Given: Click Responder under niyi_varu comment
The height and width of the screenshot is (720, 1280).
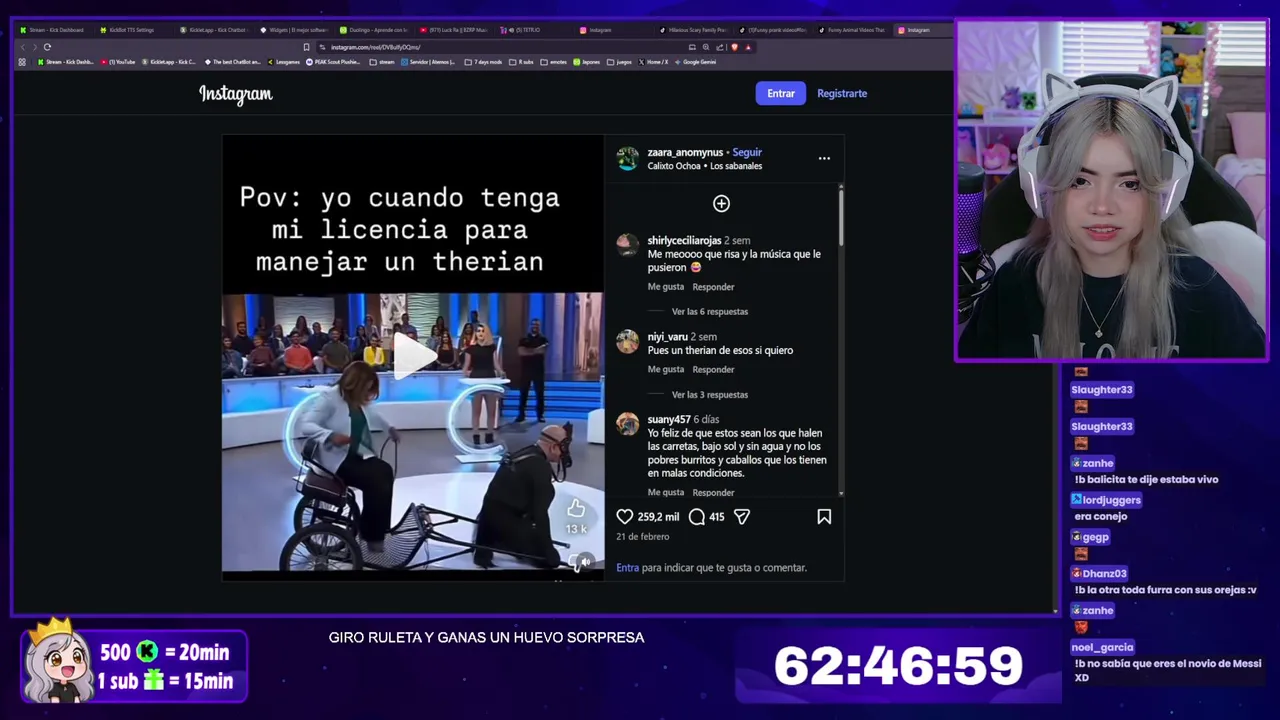Looking at the screenshot, I should click(x=713, y=370).
